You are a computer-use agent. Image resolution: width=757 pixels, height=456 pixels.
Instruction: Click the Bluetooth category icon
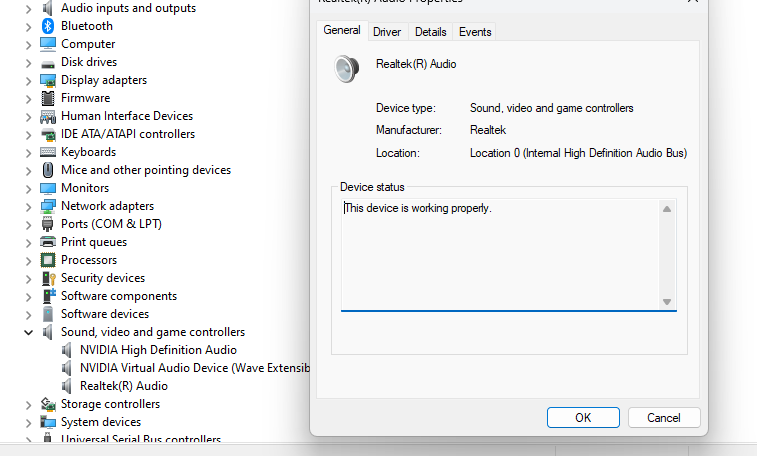(48, 26)
